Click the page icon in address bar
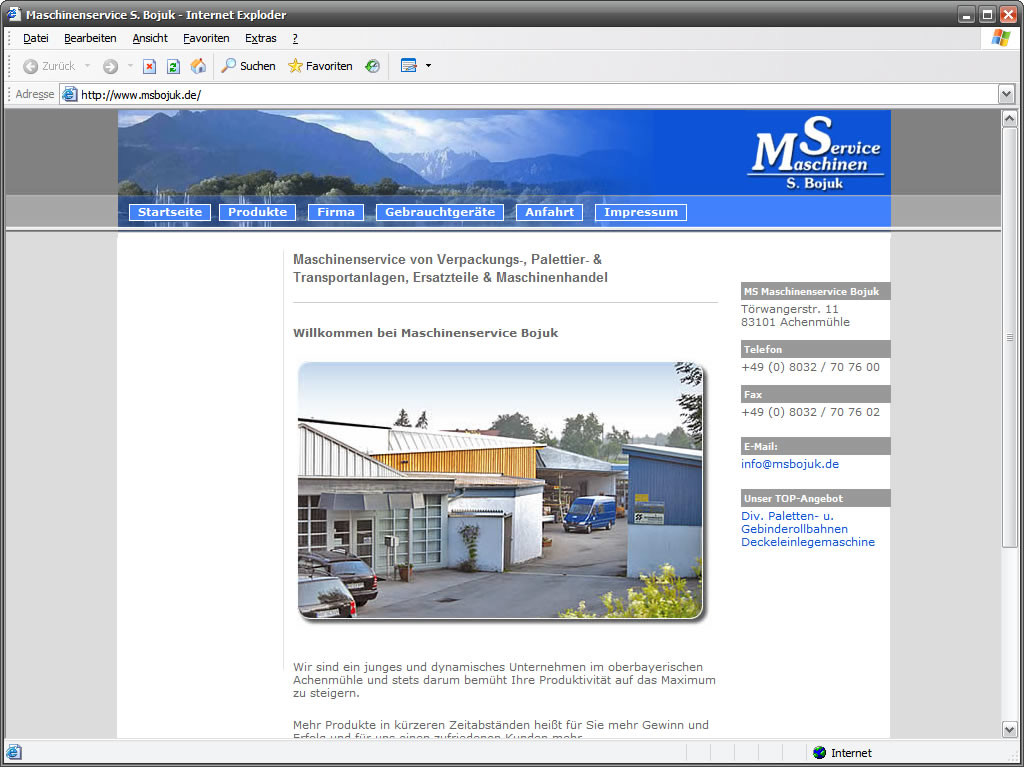The image size is (1024, 768). (x=69, y=95)
